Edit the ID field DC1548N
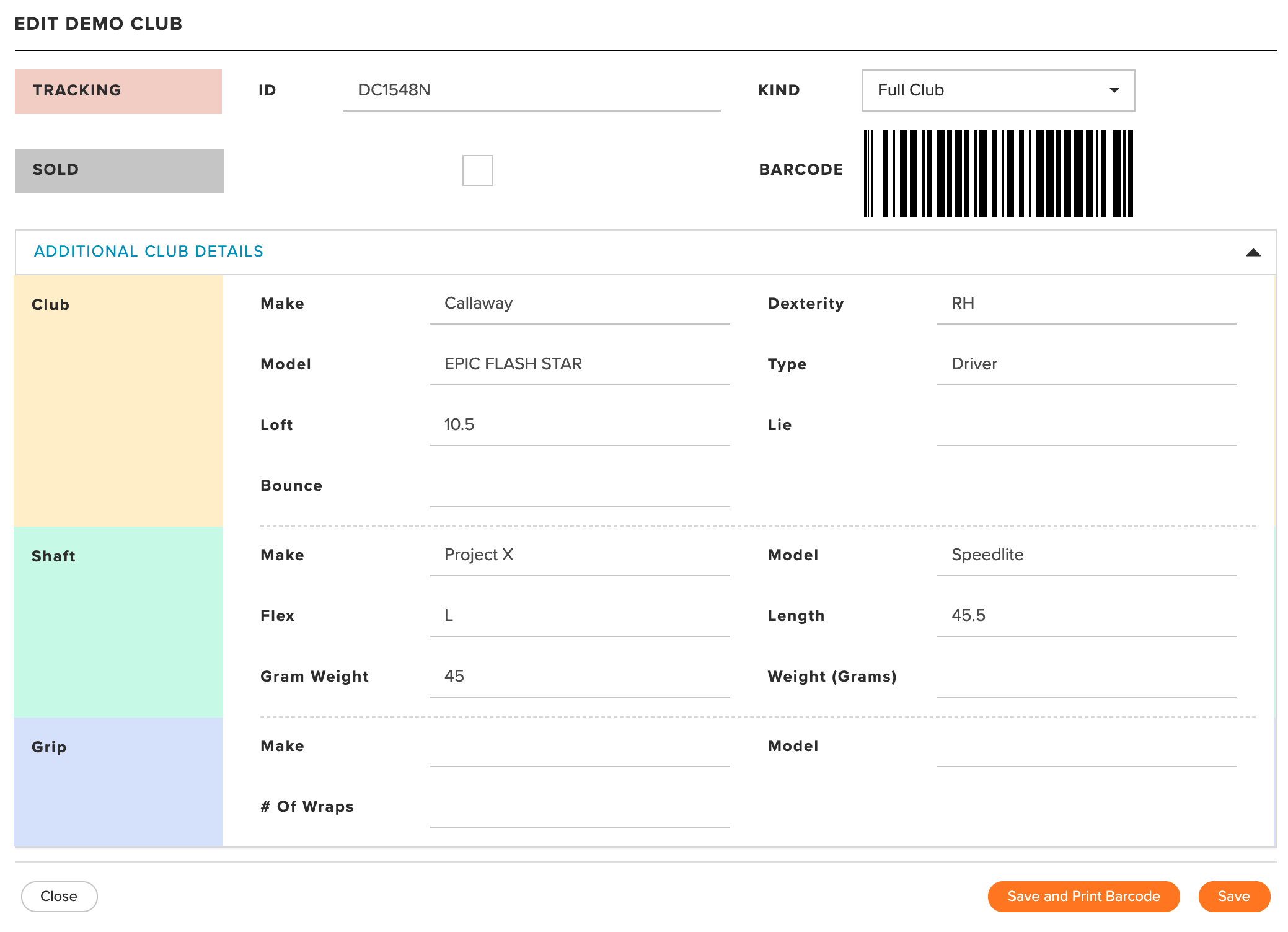The height and width of the screenshot is (932, 1288). click(532, 90)
